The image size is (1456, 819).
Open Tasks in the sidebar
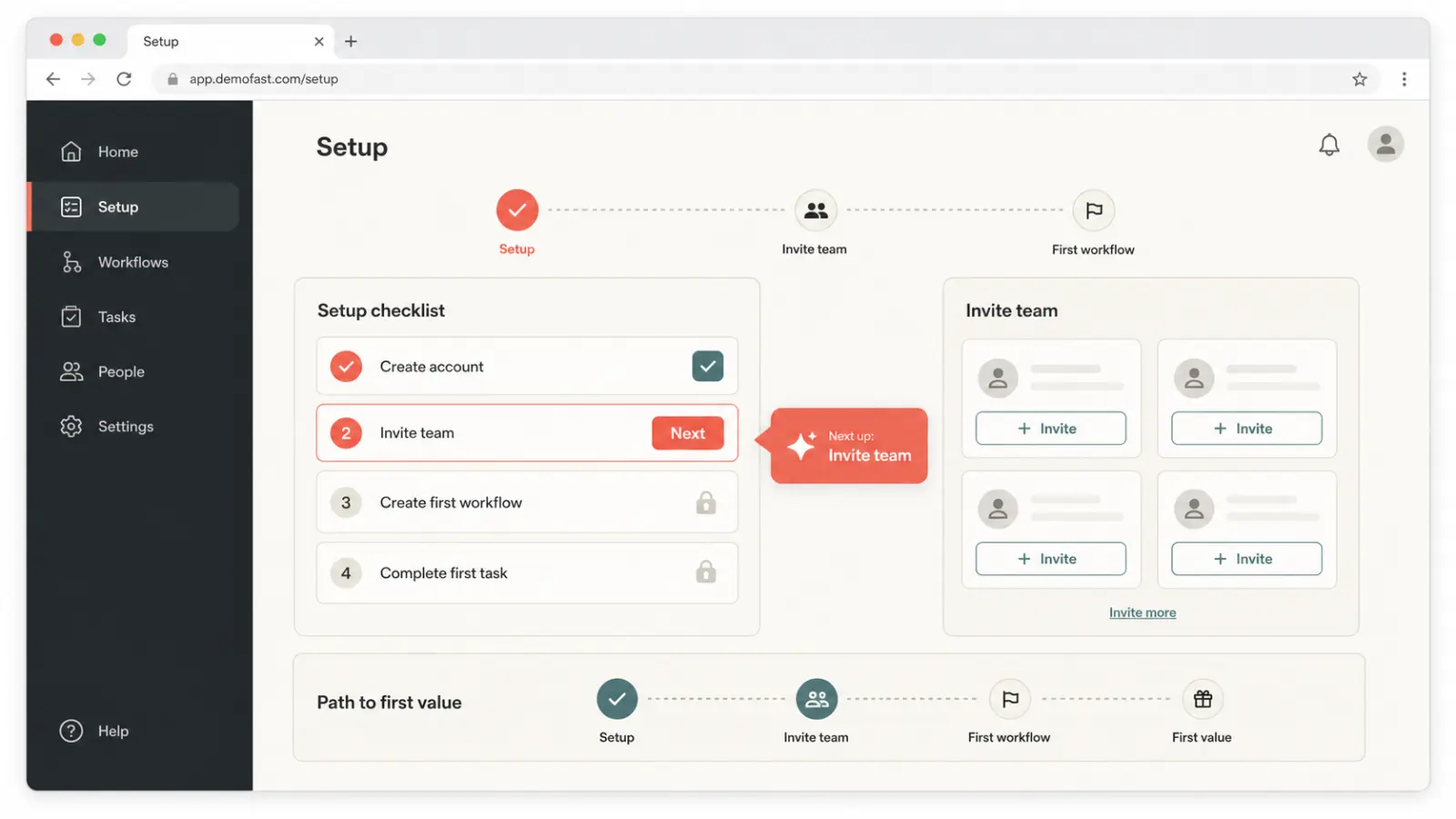(x=98, y=317)
